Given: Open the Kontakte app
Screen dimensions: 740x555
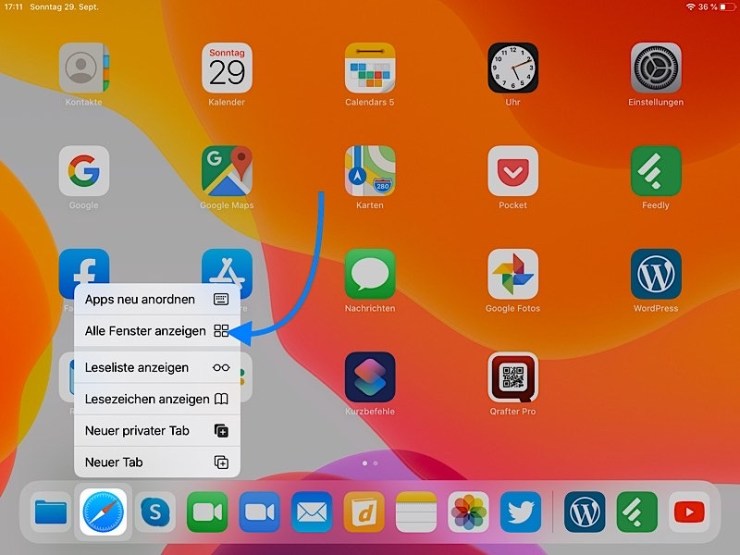Looking at the screenshot, I should point(84,68).
